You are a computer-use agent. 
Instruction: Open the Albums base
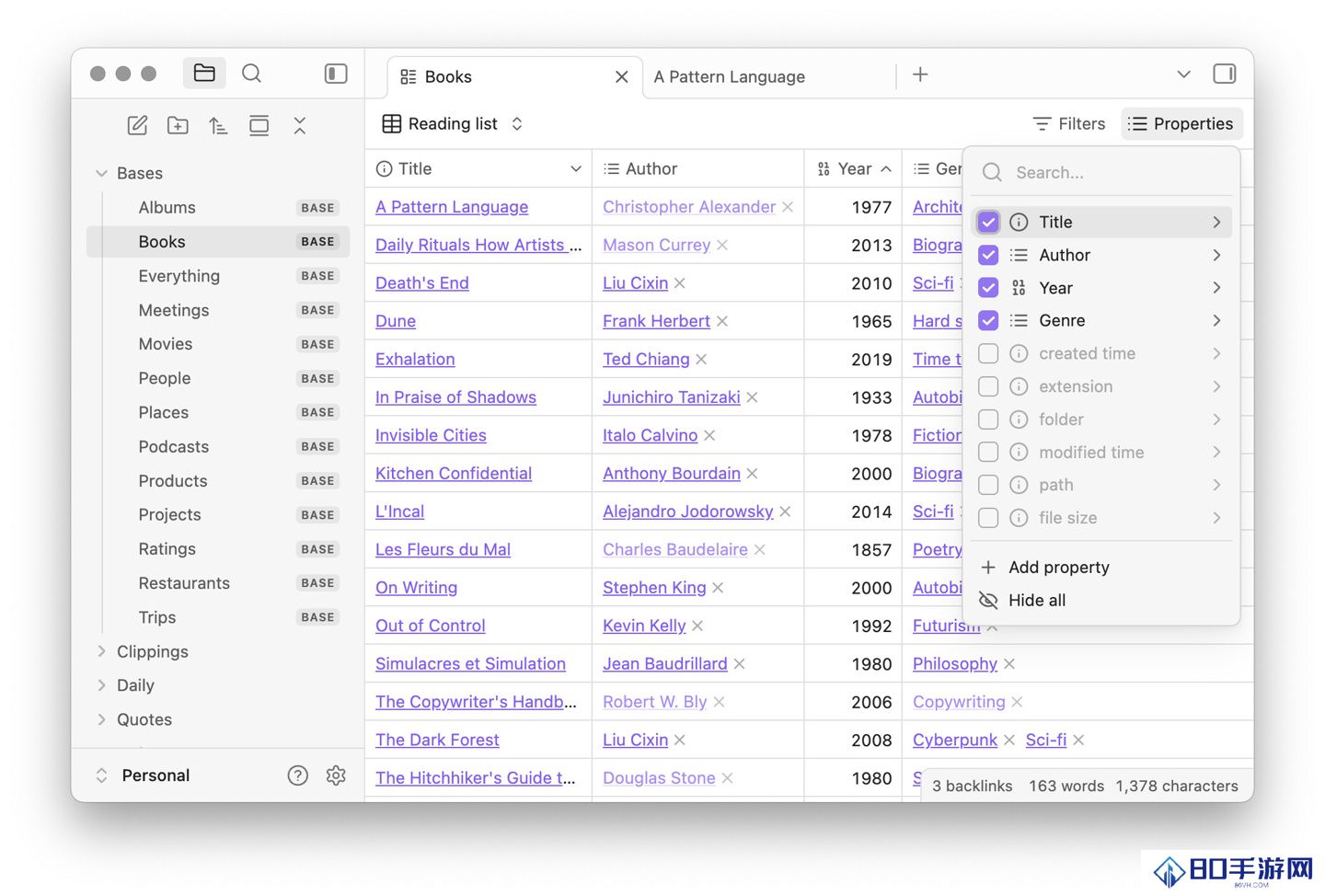coord(218,207)
